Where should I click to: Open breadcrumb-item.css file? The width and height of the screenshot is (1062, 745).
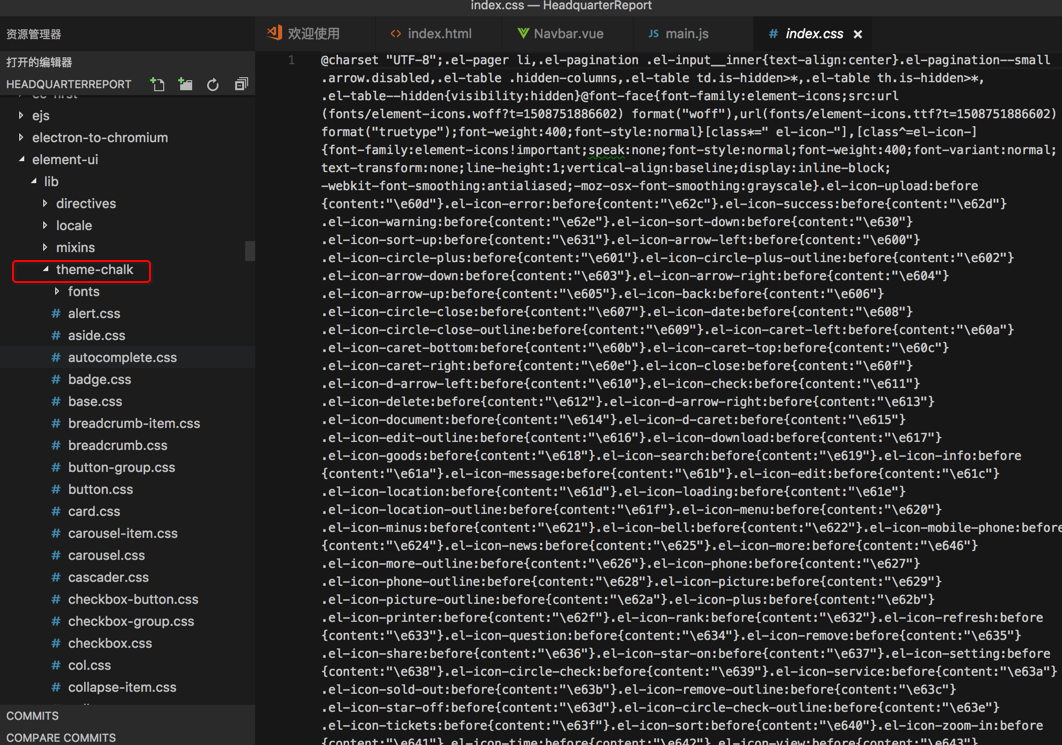point(133,424)
